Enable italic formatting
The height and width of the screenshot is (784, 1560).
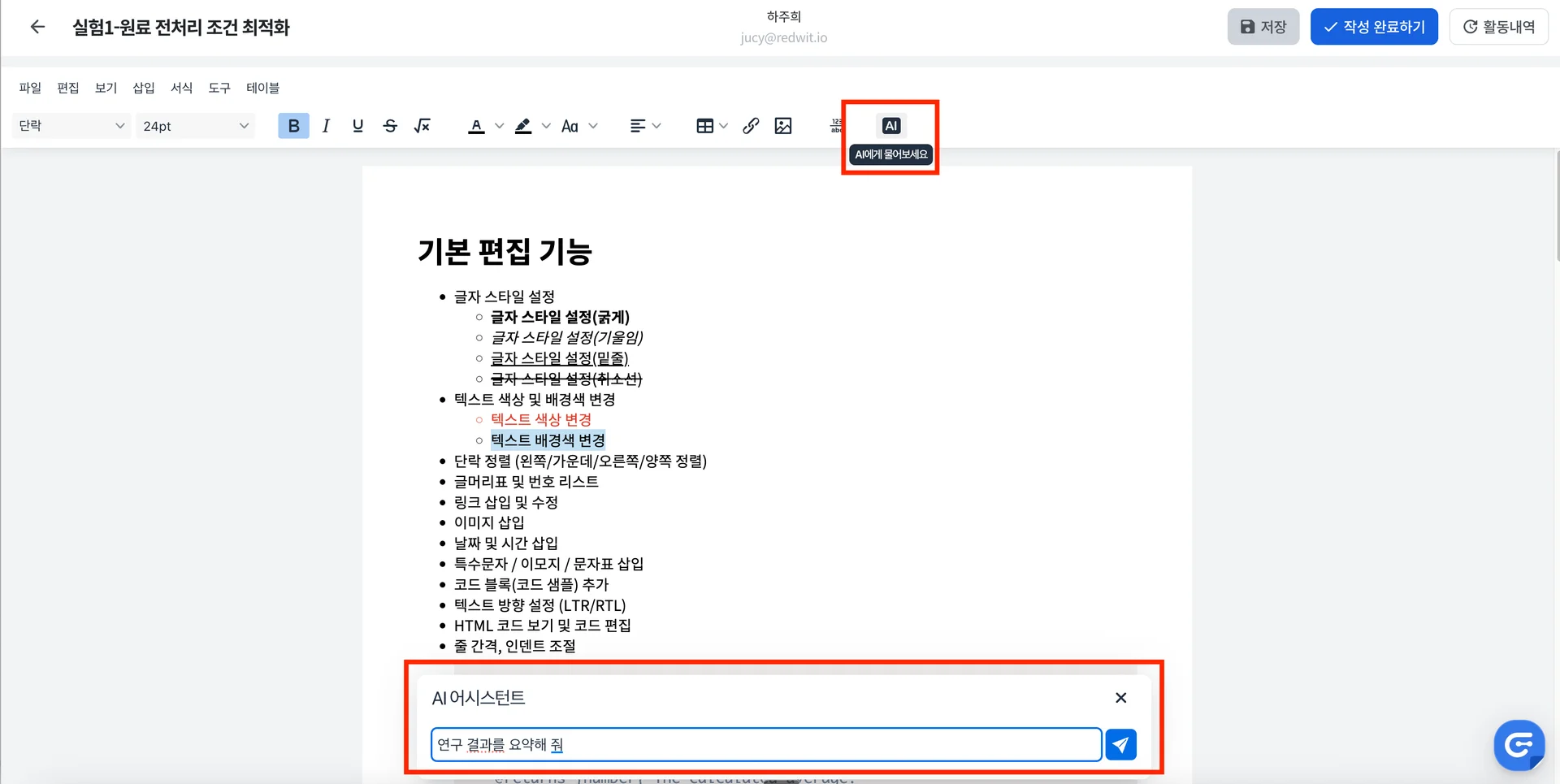[325, 126]
